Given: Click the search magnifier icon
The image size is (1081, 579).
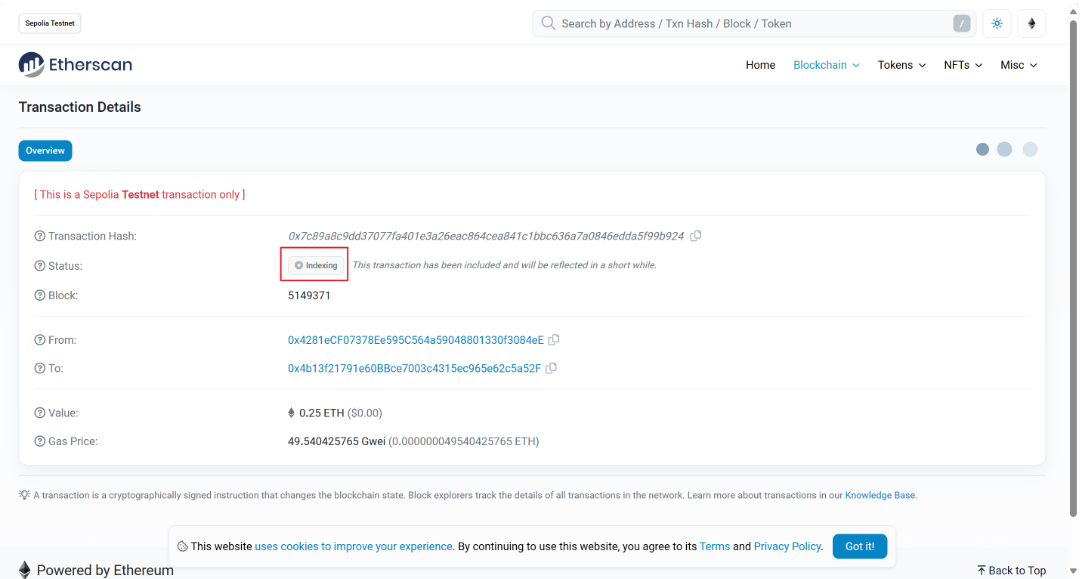Looking at the screenshot, I should tap(548, 23).
